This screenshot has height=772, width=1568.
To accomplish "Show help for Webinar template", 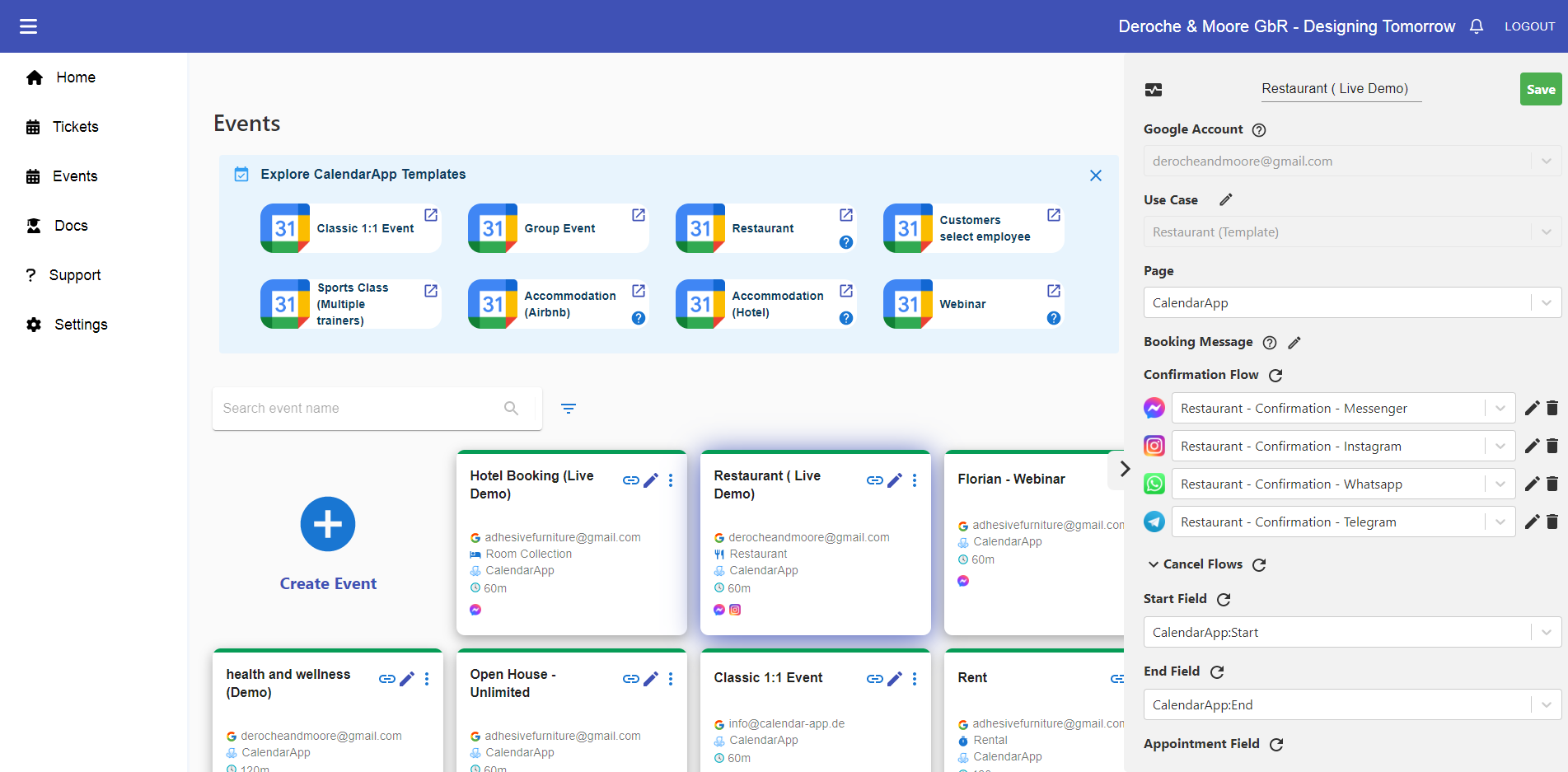I will (x=1054, y=318).
